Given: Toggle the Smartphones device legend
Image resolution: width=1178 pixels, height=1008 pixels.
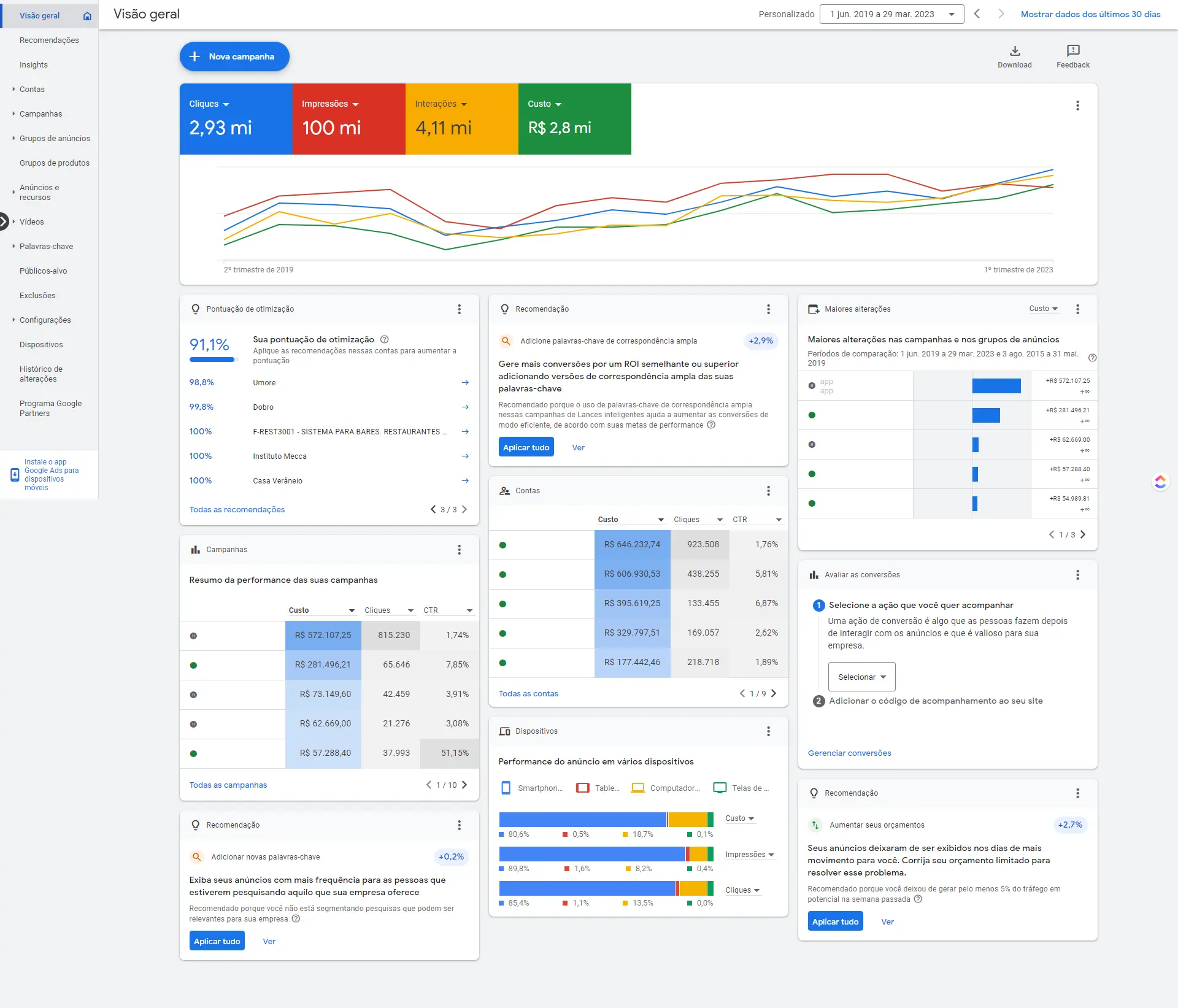Looking at the screenshot, I should [x=531, y=788].
